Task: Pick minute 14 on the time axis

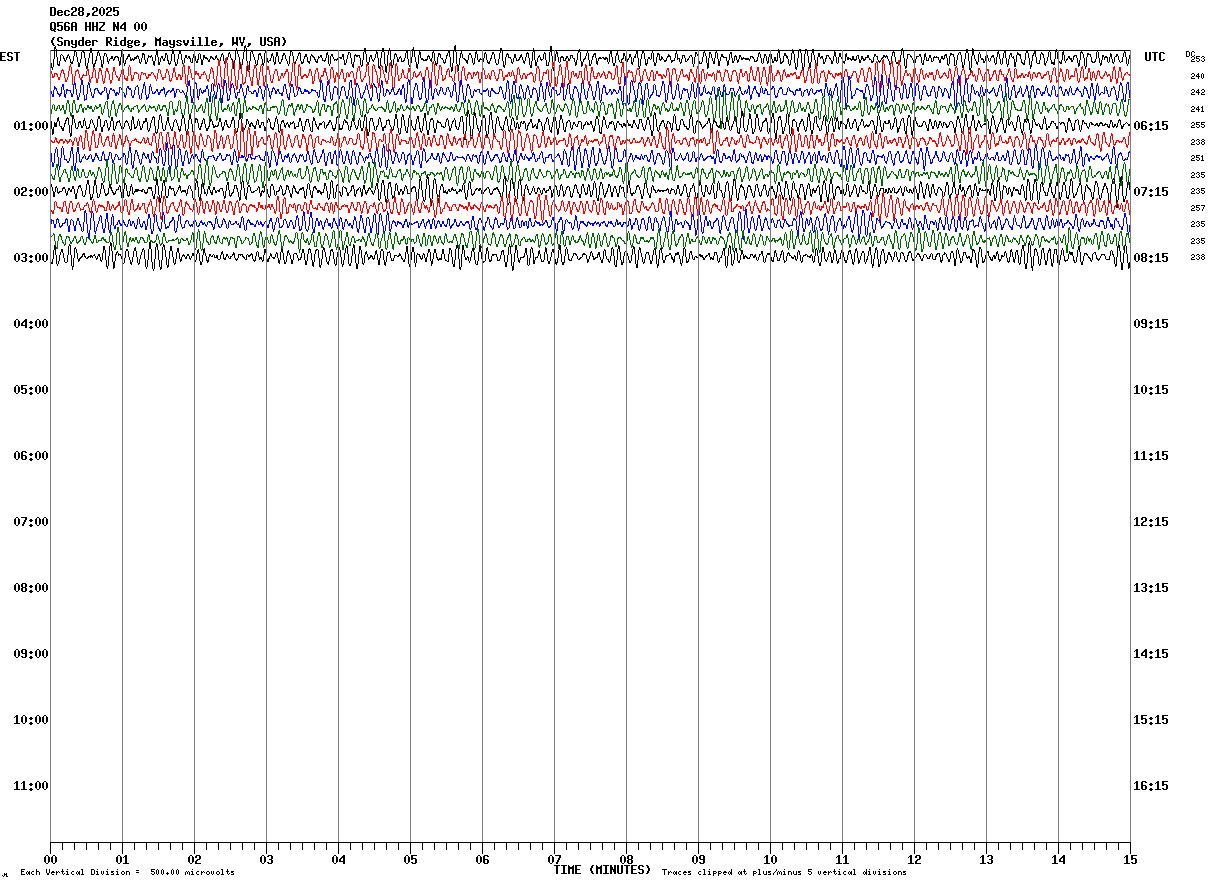Action: tap(1058, 860)
